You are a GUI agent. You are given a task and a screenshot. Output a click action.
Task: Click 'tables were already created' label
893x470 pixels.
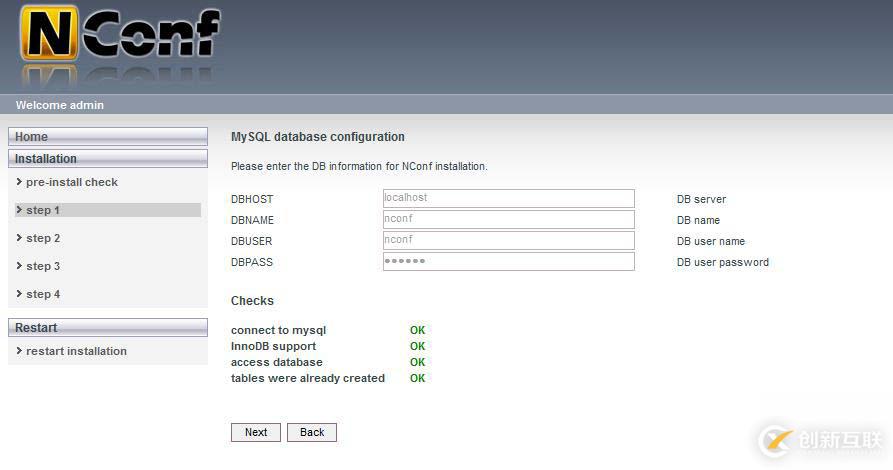[x=308, y=378]
